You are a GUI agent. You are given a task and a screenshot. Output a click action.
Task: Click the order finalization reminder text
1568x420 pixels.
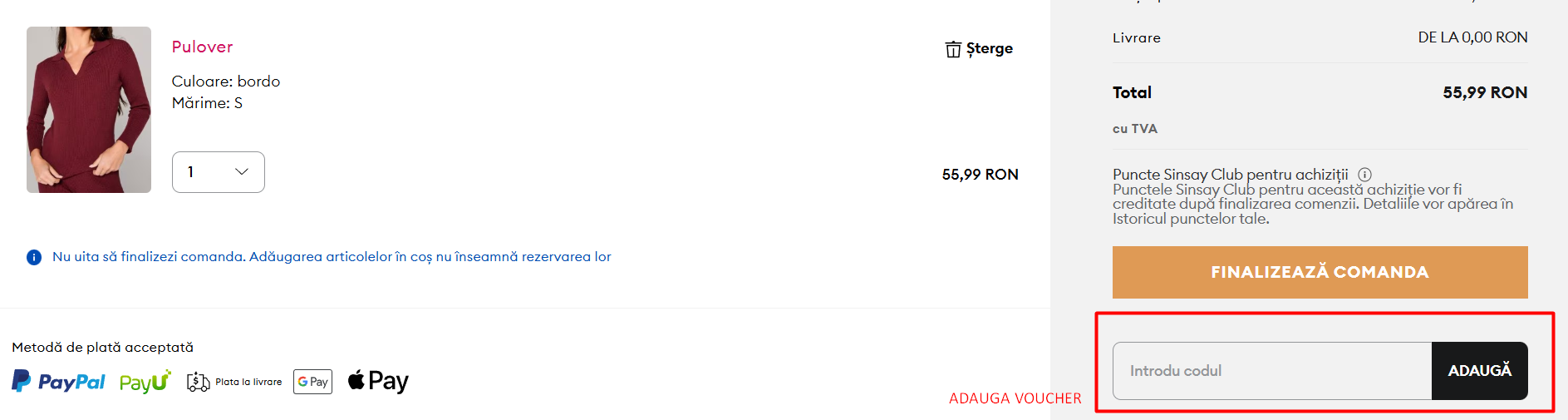pos(332,257)
